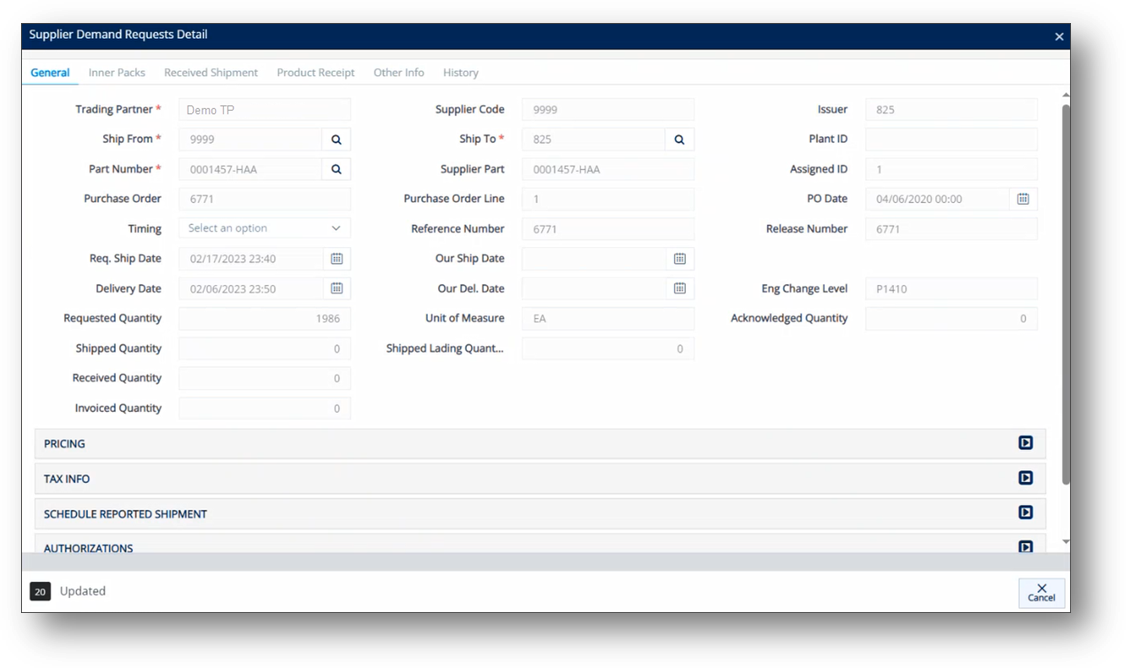Click the Req. Ship Date field
The width and height of the screenshot is (1126, 668).
point(251,259)
